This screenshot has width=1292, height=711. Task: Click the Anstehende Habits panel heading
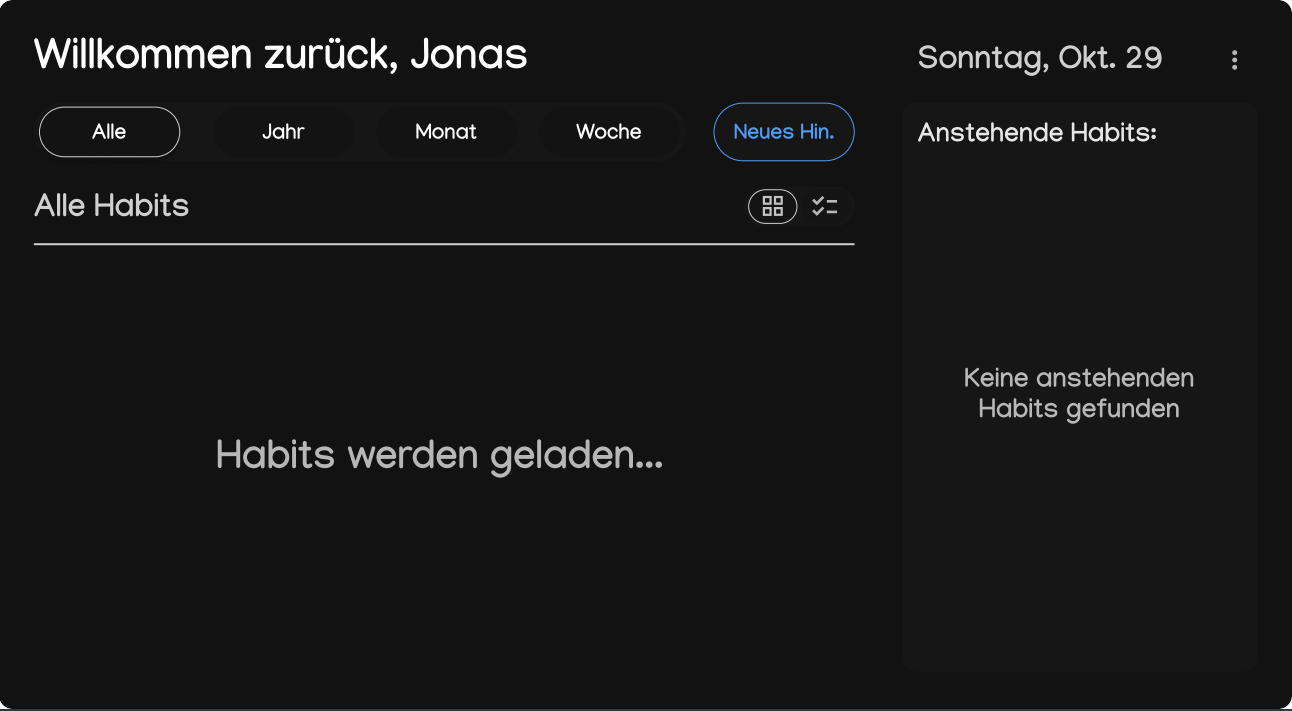(x=1038, y=132)
